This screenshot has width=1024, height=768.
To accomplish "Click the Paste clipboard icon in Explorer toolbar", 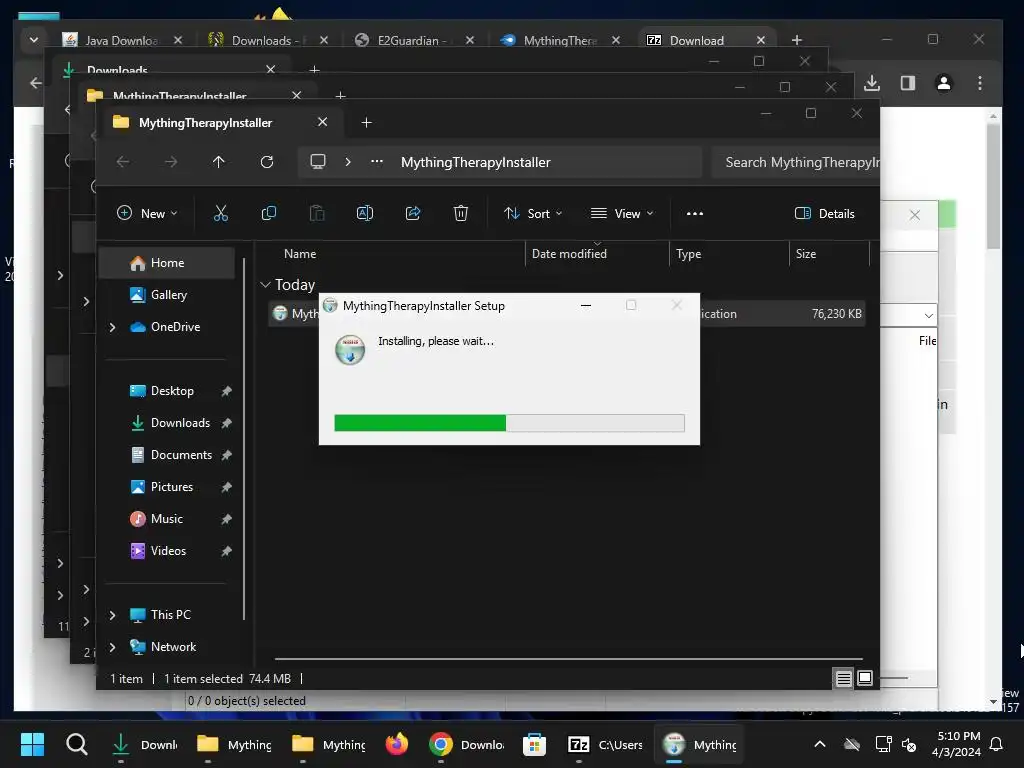I will point(317,214).
